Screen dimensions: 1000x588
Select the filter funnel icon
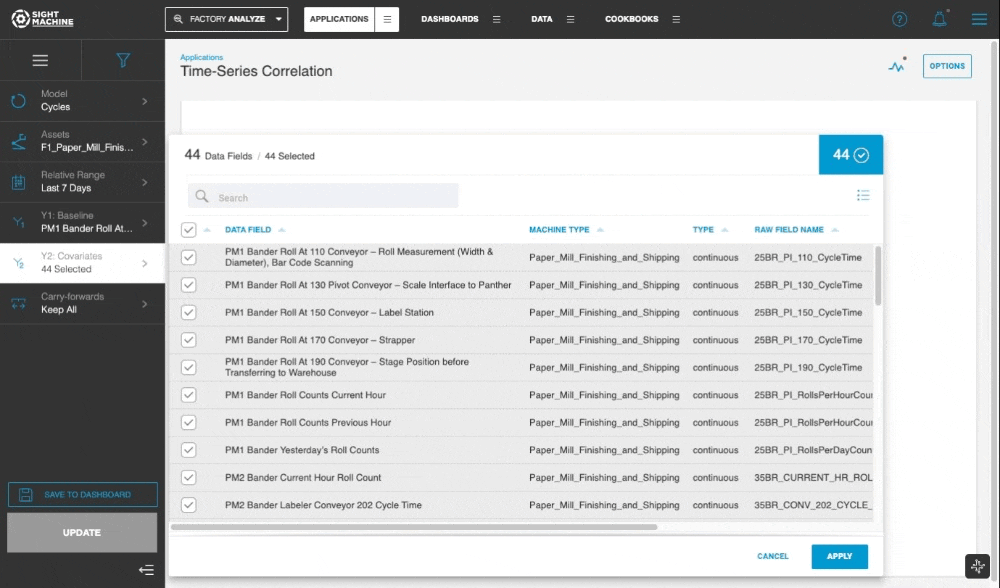pos(123,60)
